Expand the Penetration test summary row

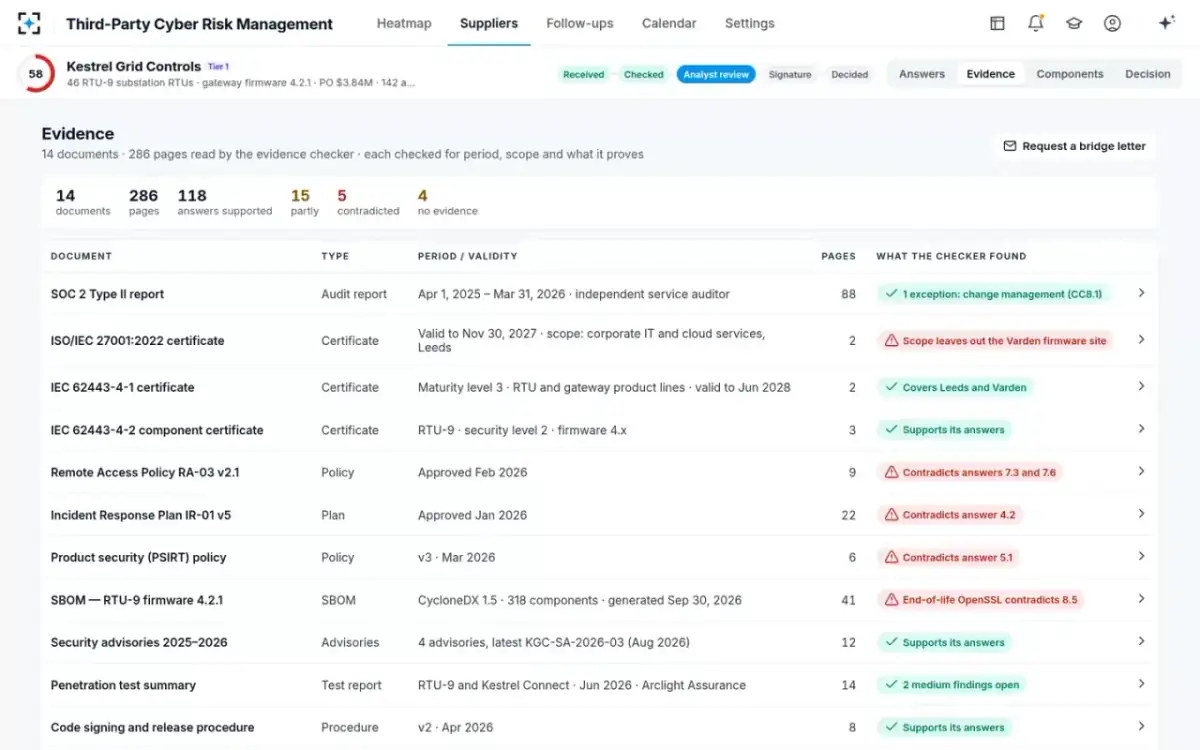coord(1141,684)
